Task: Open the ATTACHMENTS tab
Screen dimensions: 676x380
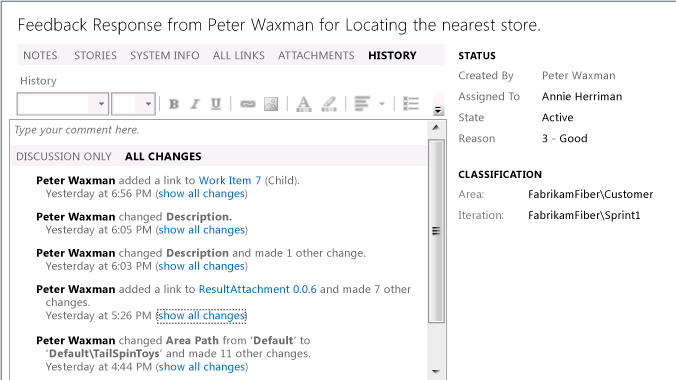Action: click(316, 55)
